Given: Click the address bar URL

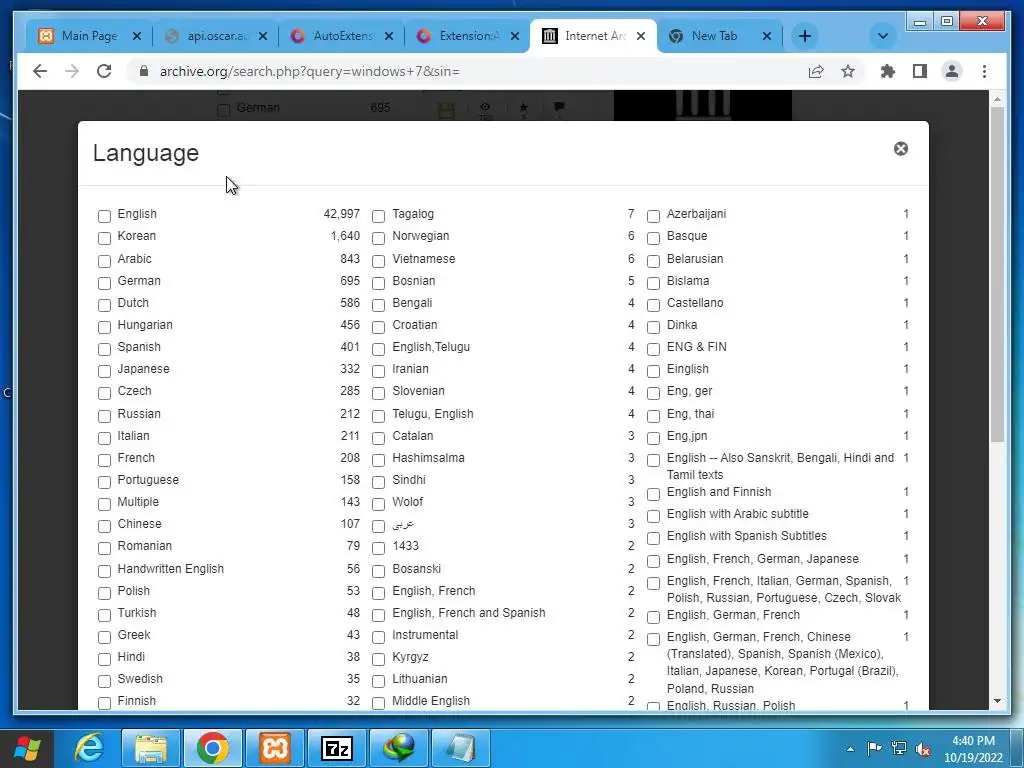Looking at the screenshot, I should 310,71.
